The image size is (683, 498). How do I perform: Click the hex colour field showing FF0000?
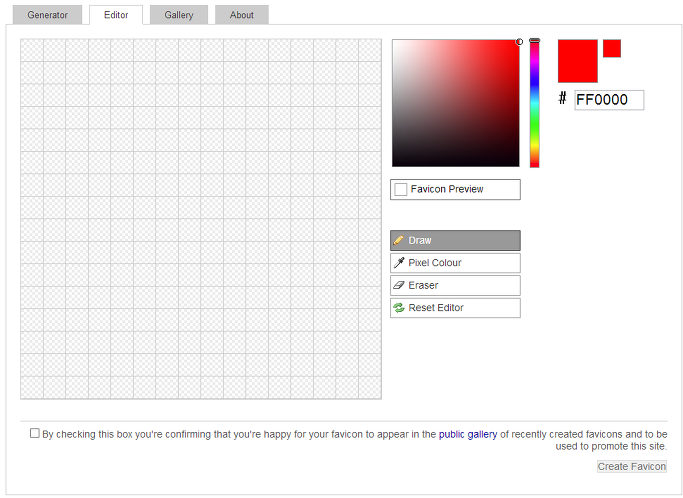point(609,100)
